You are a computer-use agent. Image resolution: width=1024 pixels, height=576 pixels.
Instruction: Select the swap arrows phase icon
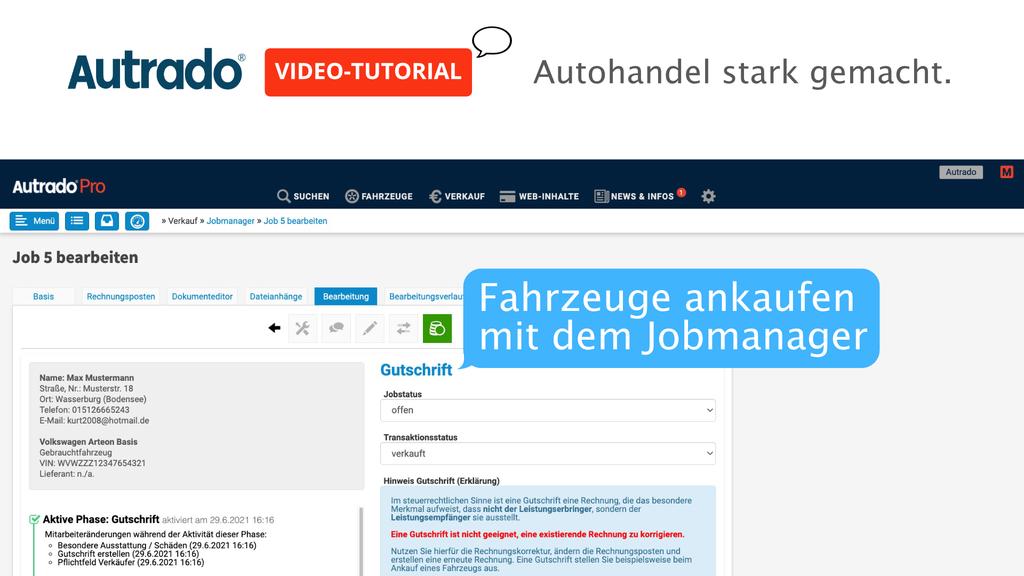[x=404, y=328]
